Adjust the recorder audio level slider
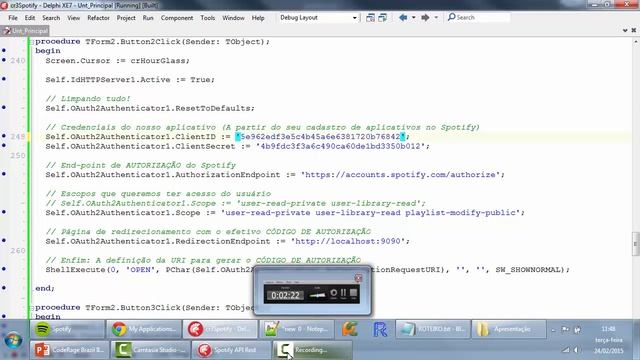Screen dimensions: 640x360 [317, 295]
